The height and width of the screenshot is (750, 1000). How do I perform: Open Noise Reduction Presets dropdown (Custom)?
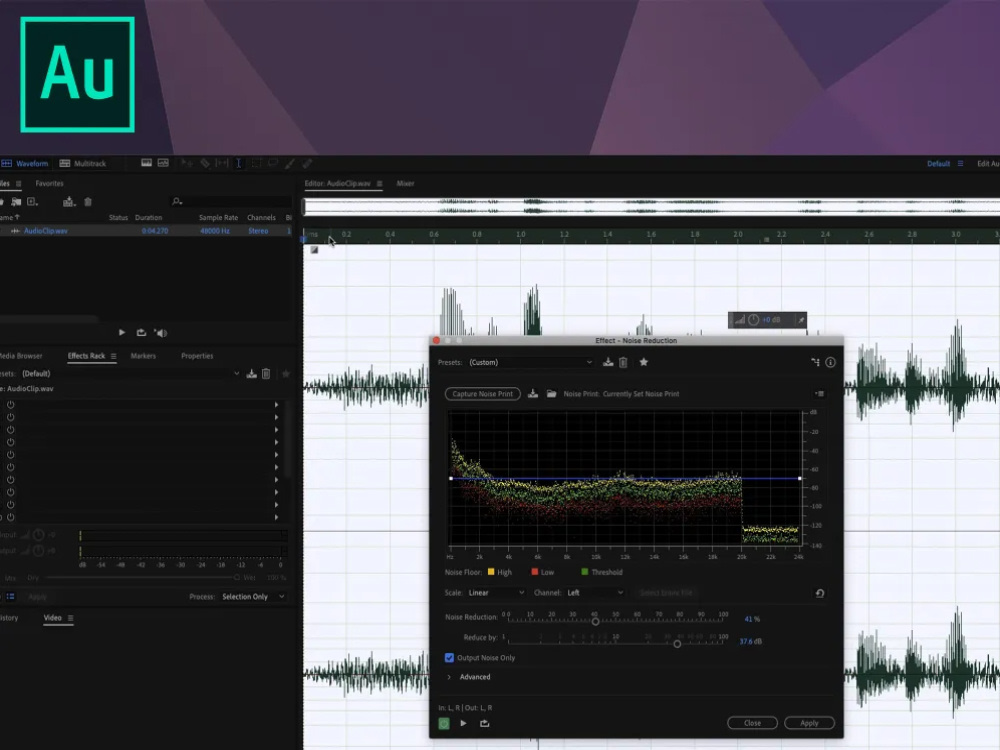coord(530,362)
